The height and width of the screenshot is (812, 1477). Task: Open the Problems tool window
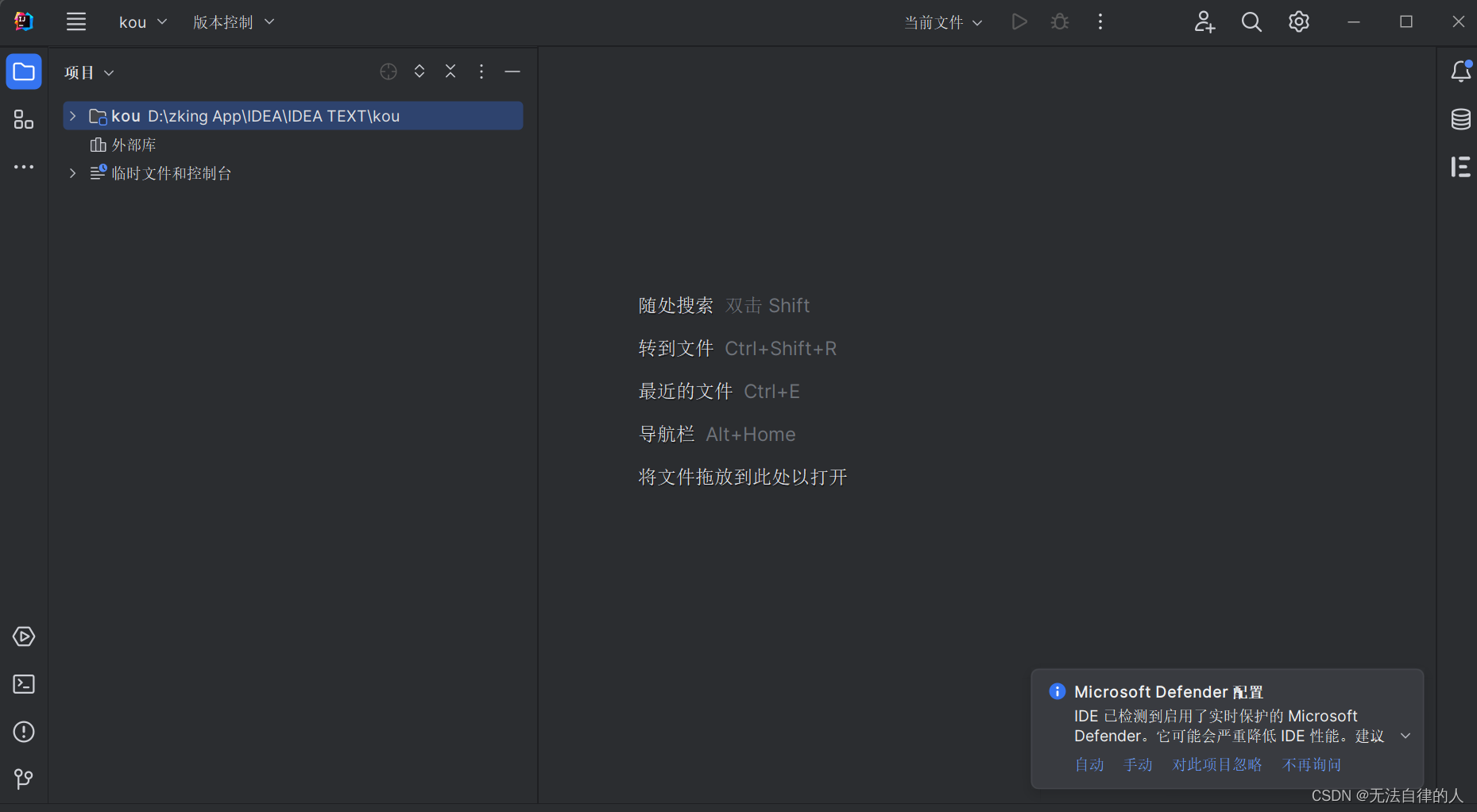(x=23, y=732)
